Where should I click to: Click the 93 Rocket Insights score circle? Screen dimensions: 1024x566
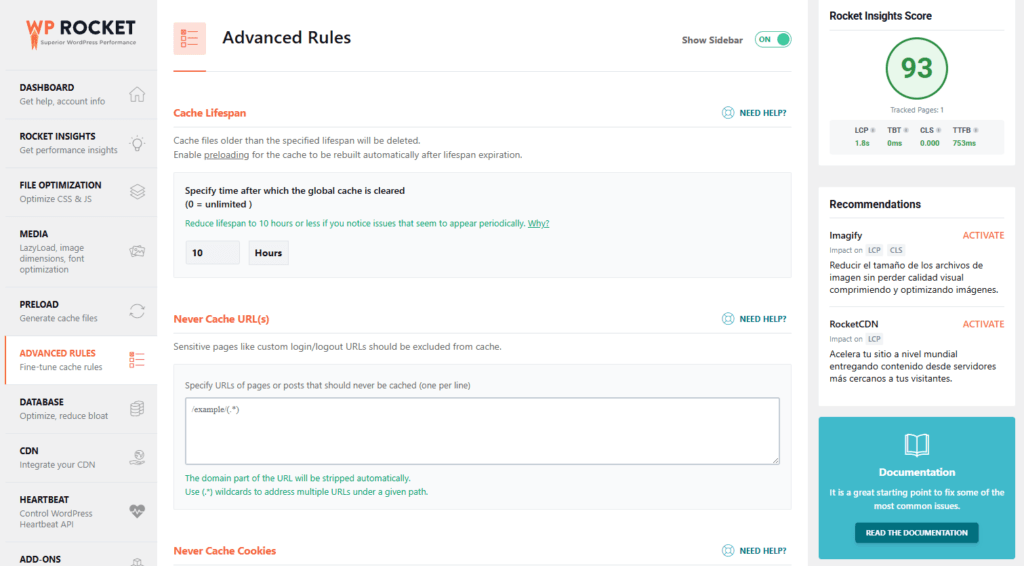pos(916,69)
